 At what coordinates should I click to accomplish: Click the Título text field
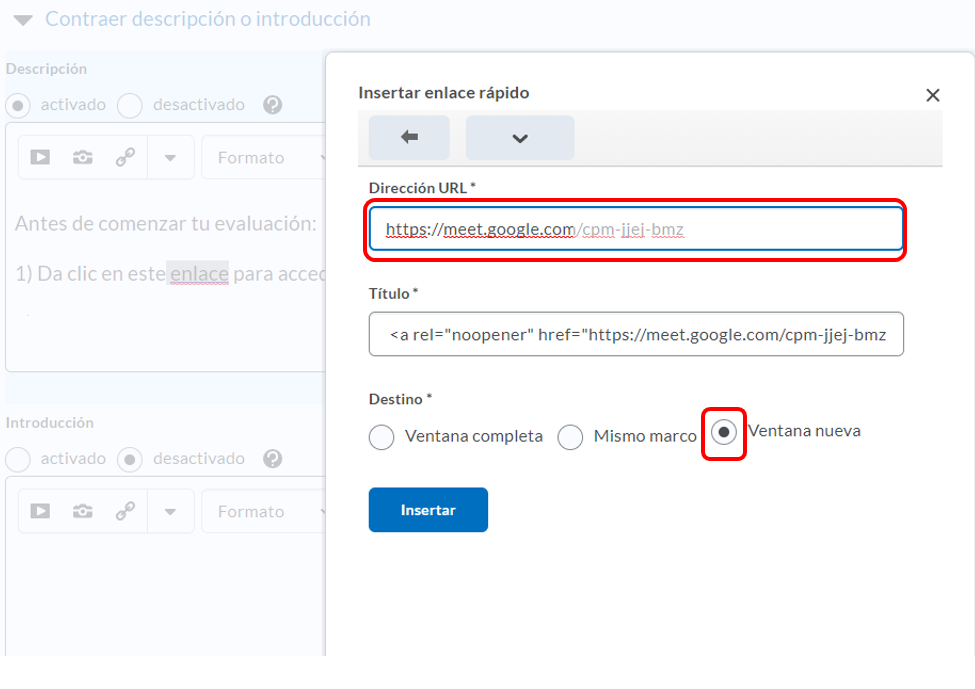coord(635,335)
